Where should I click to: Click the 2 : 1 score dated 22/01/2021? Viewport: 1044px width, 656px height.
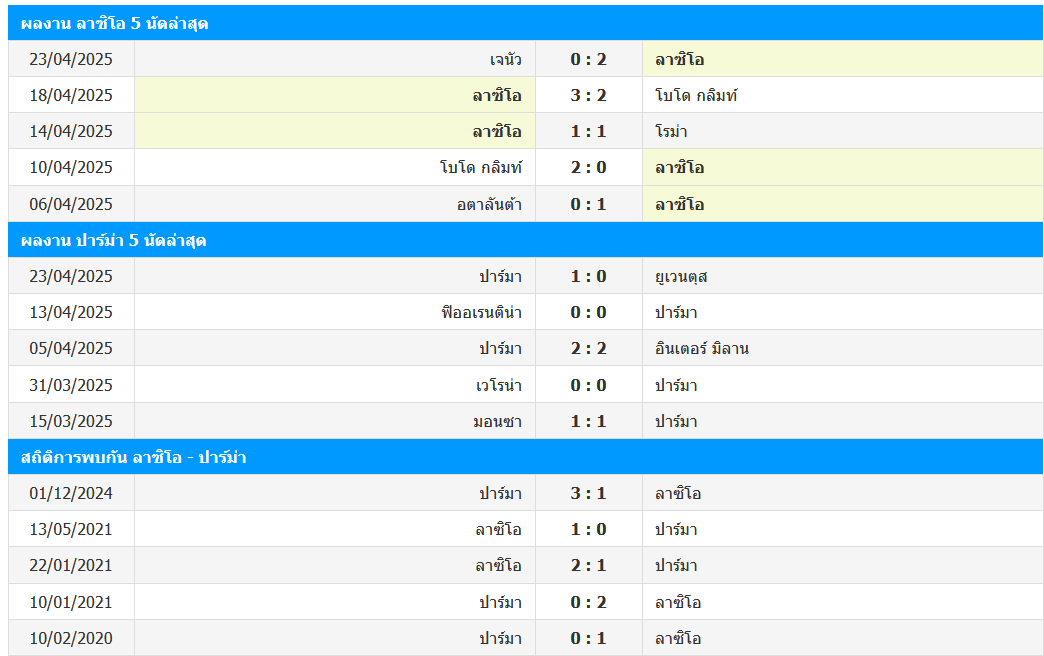click(x=588, y=565)
